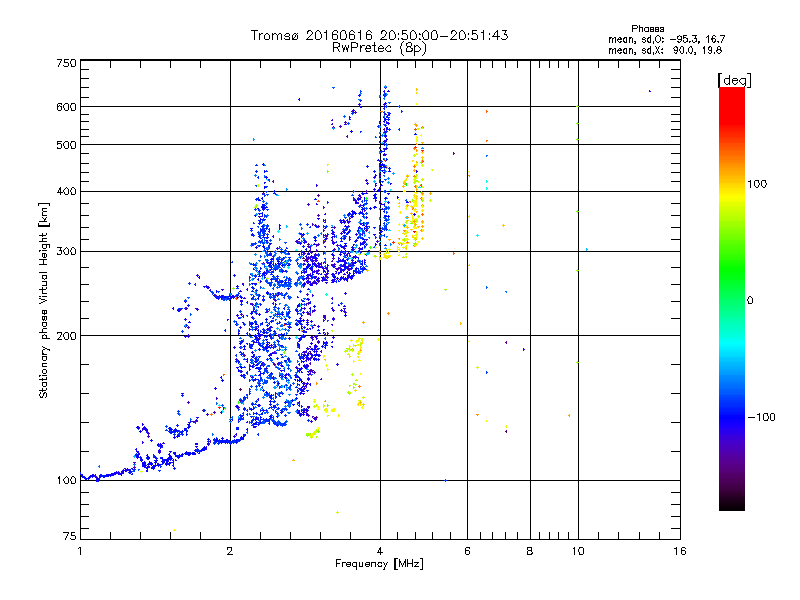Click the '750' y-axis tick label

pos(67,63)
